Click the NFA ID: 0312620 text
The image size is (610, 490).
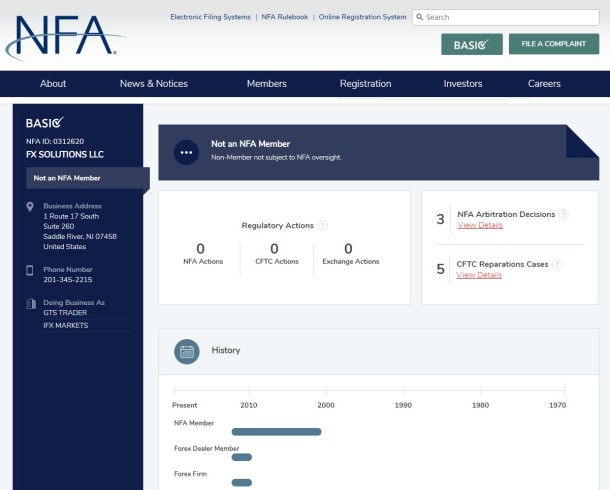(55, 141)
